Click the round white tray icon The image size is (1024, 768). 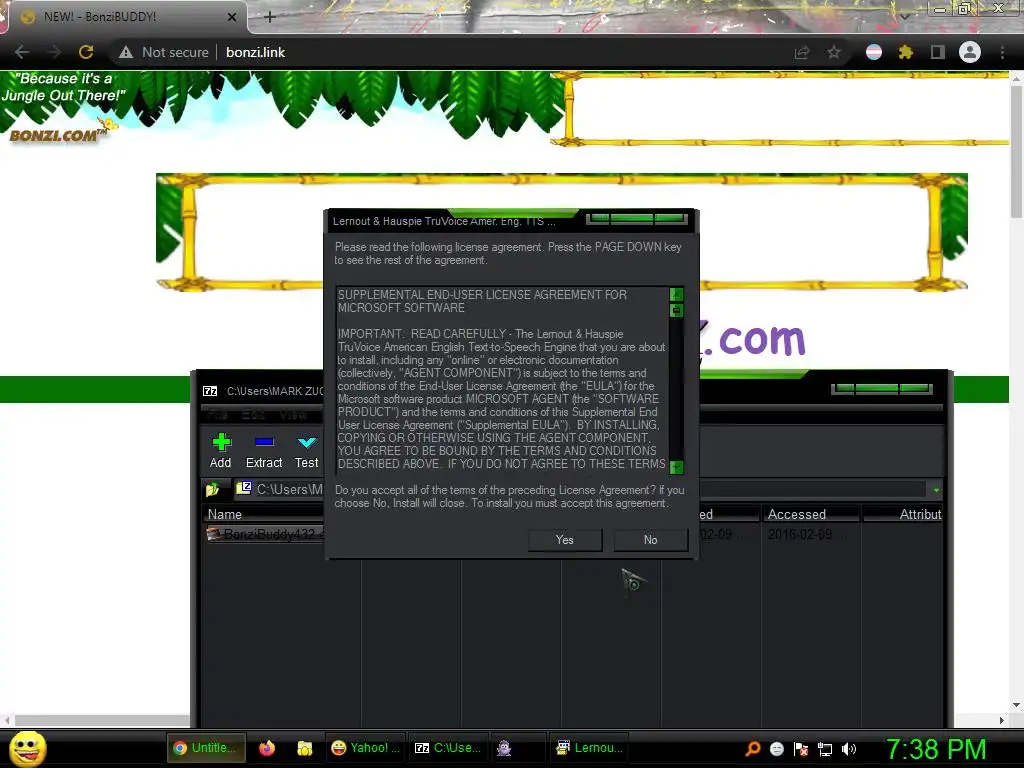777,749
